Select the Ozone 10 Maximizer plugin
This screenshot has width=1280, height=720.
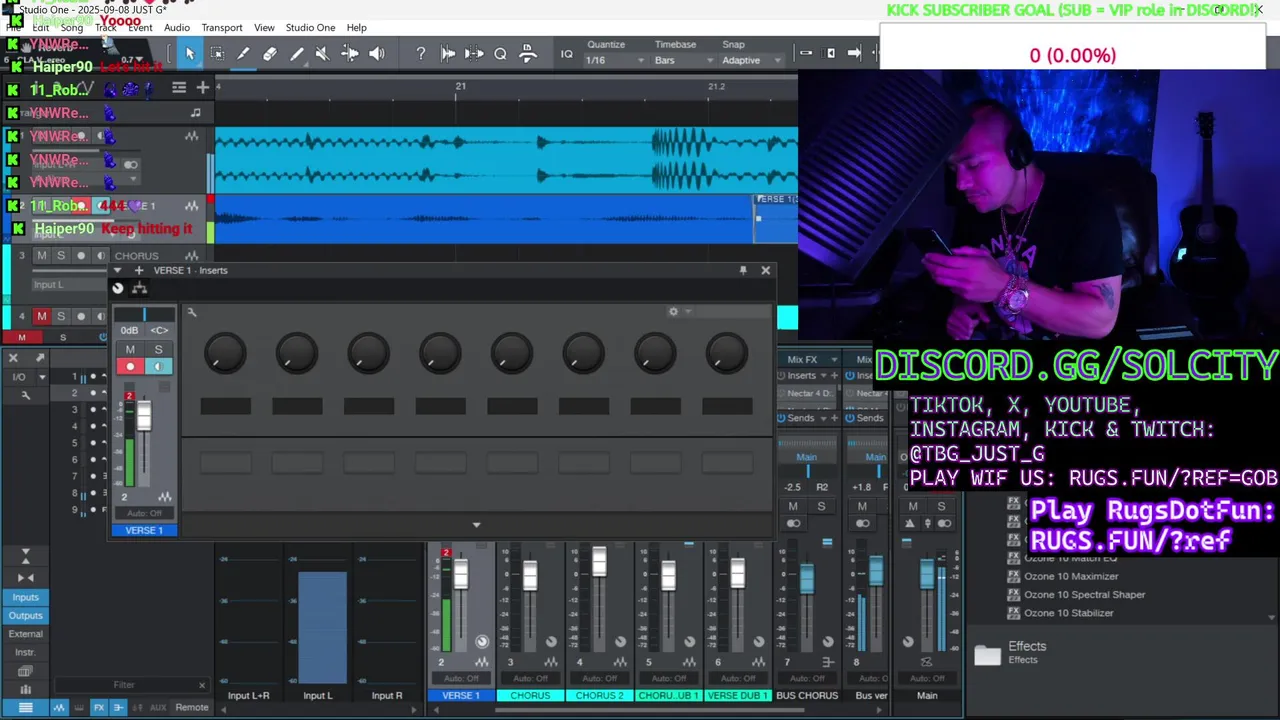(1071, 576)
